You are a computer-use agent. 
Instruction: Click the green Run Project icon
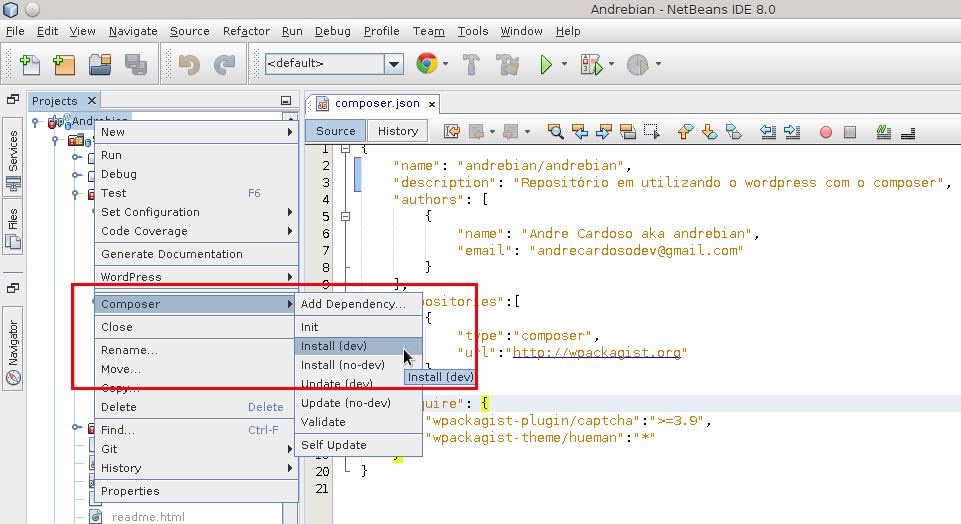[545, 64]
